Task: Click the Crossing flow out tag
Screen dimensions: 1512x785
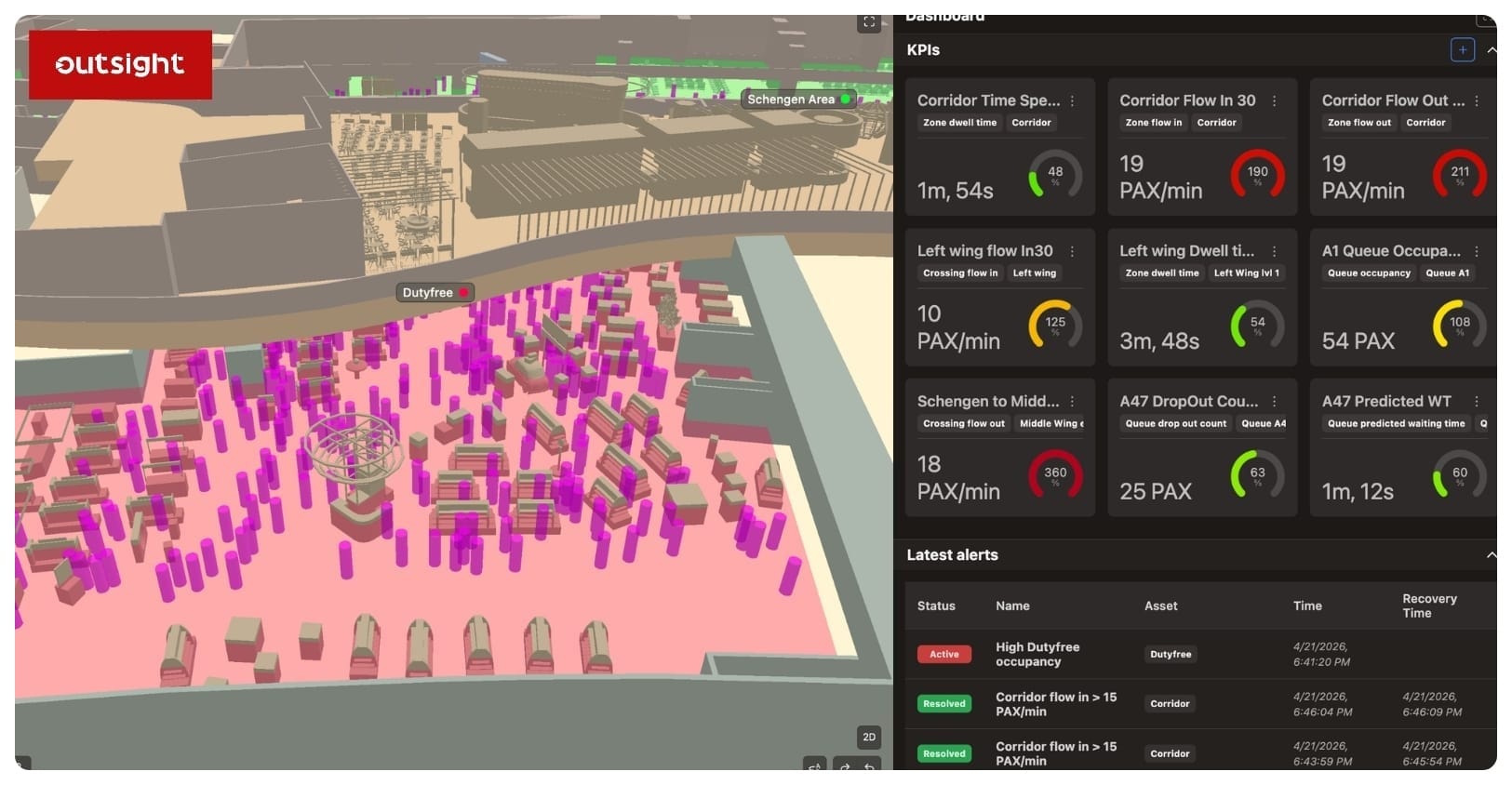Action: [964, 424]
